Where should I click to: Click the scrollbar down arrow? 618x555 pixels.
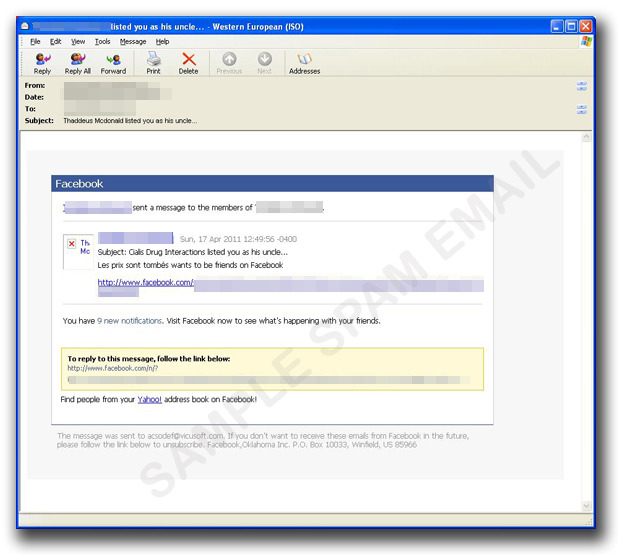pyautogui.click(x=586, y=506)
